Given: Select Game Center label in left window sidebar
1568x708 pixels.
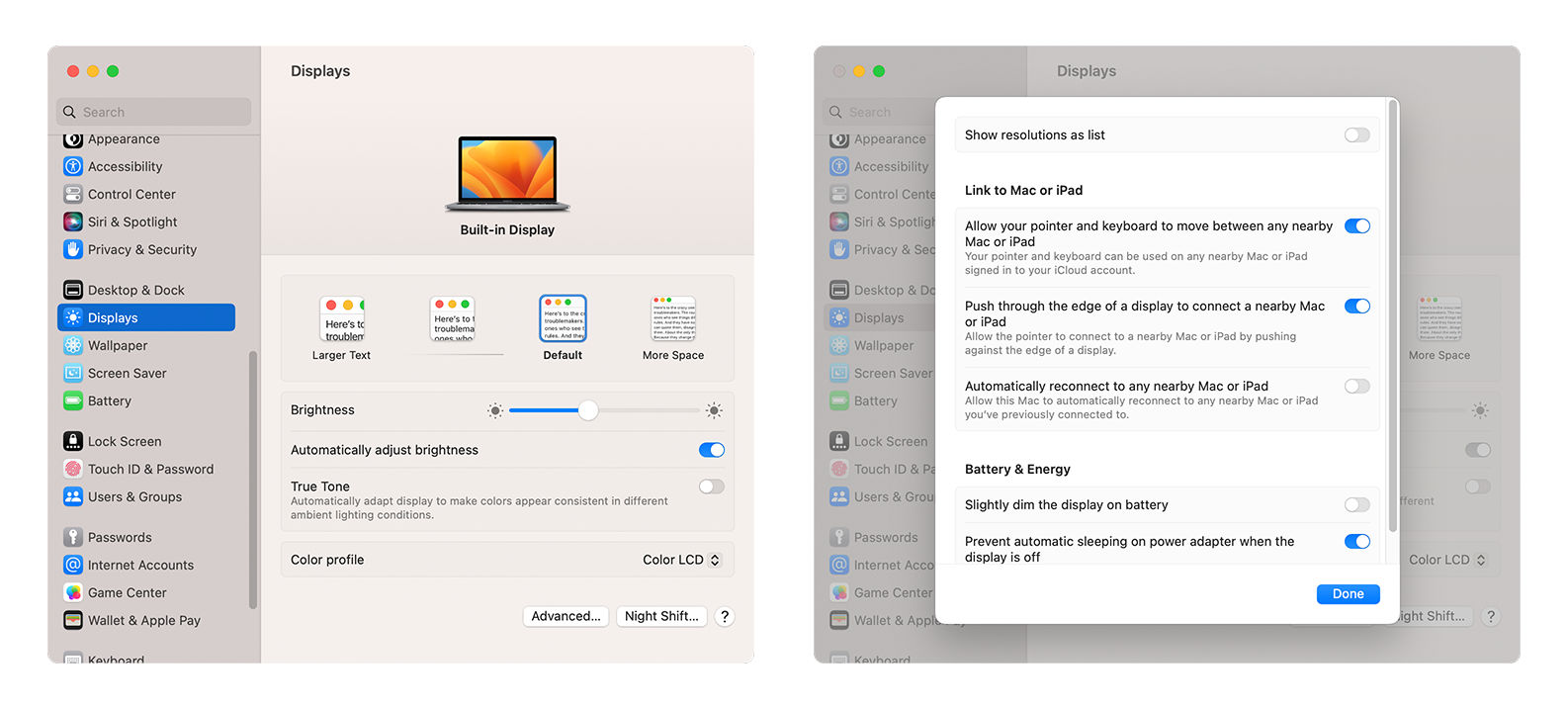Looking at the screenshot, I should [x=128, y=592].
